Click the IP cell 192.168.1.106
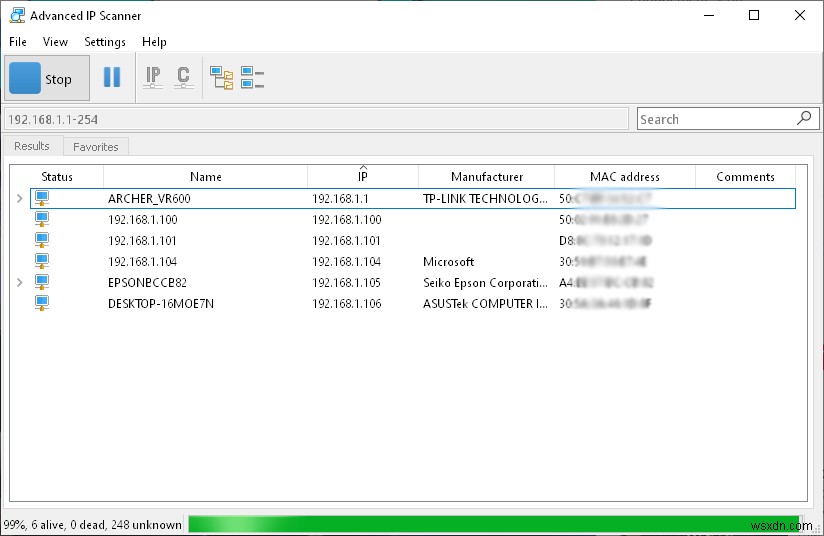Screen dimensions: 824x536 [x=347, y=304]
